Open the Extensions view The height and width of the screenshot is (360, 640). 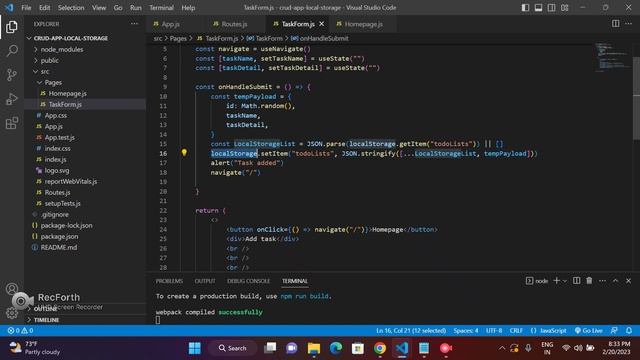coord(12,123)
